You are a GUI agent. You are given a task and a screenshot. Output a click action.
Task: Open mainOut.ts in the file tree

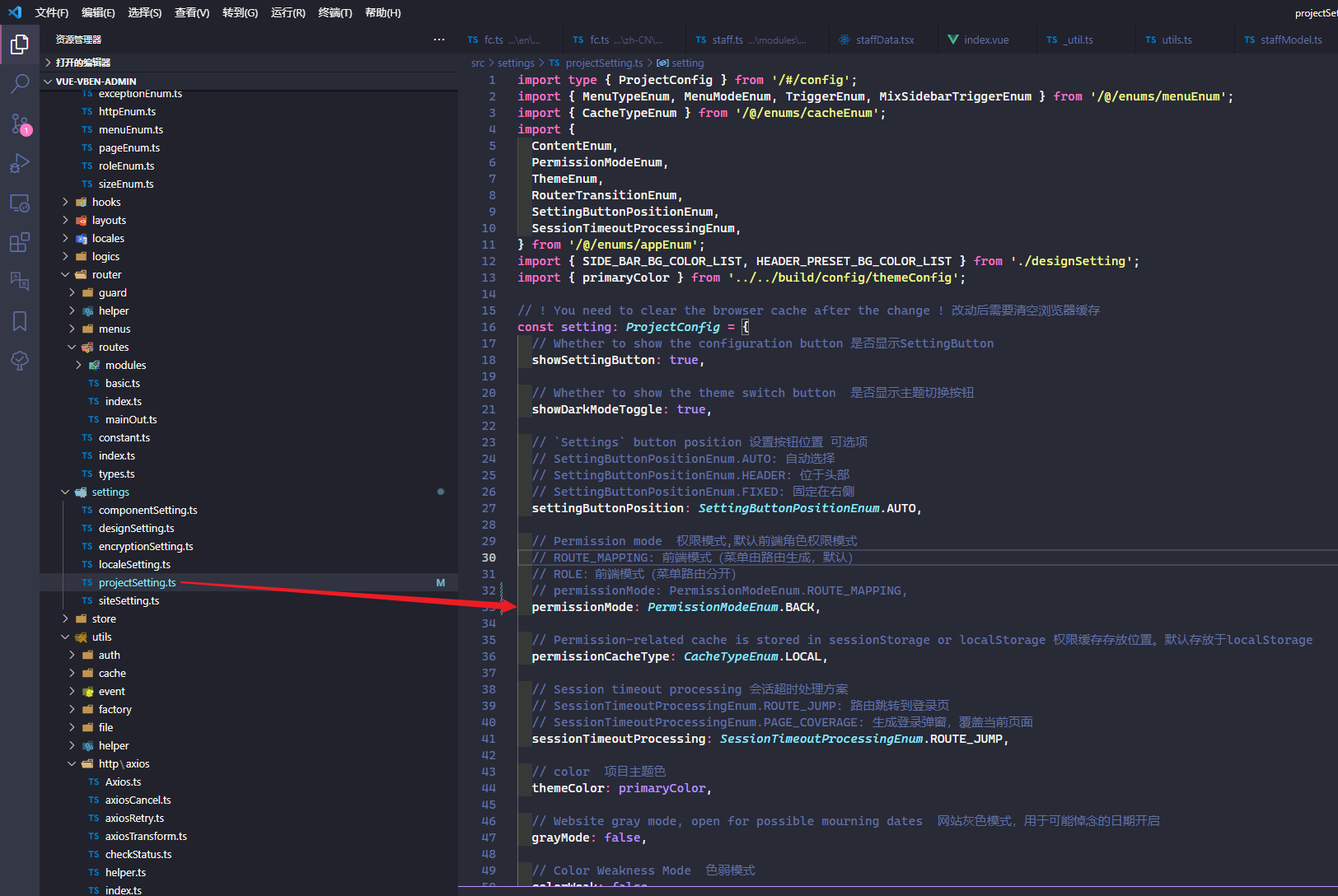click(249, 419)
